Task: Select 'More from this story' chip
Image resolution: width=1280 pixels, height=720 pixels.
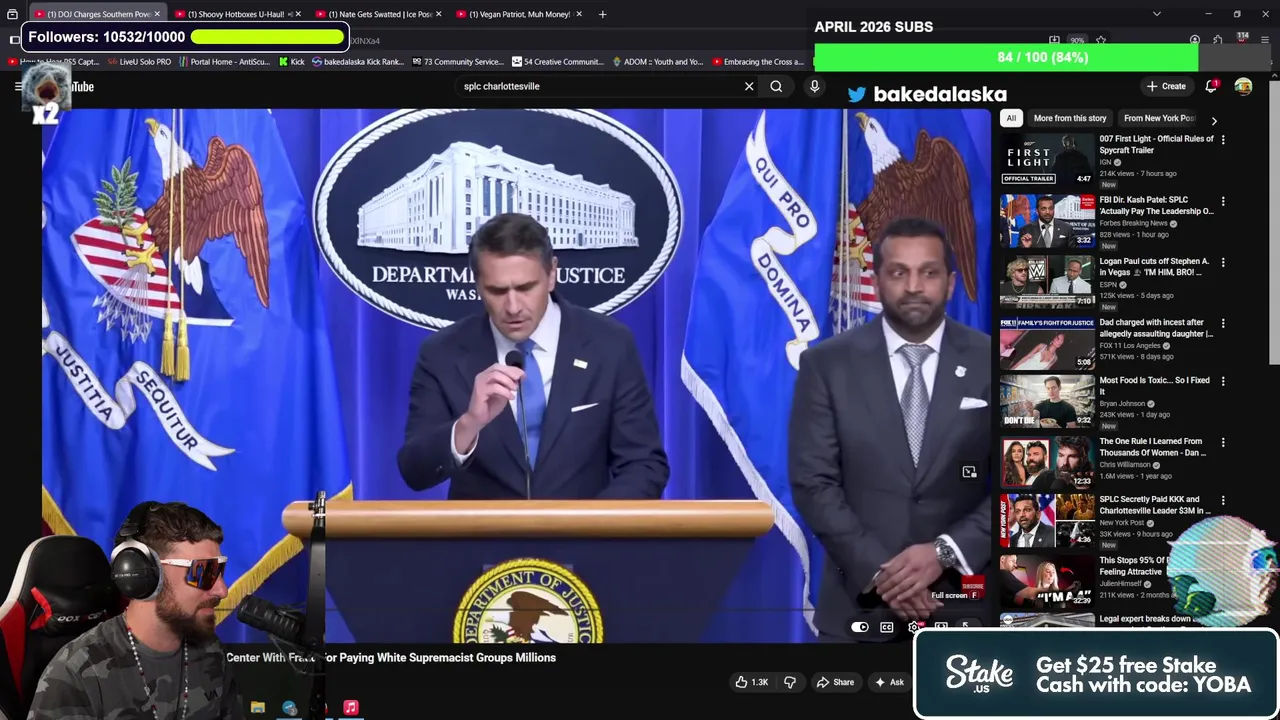Action: tap(1070, 118)
